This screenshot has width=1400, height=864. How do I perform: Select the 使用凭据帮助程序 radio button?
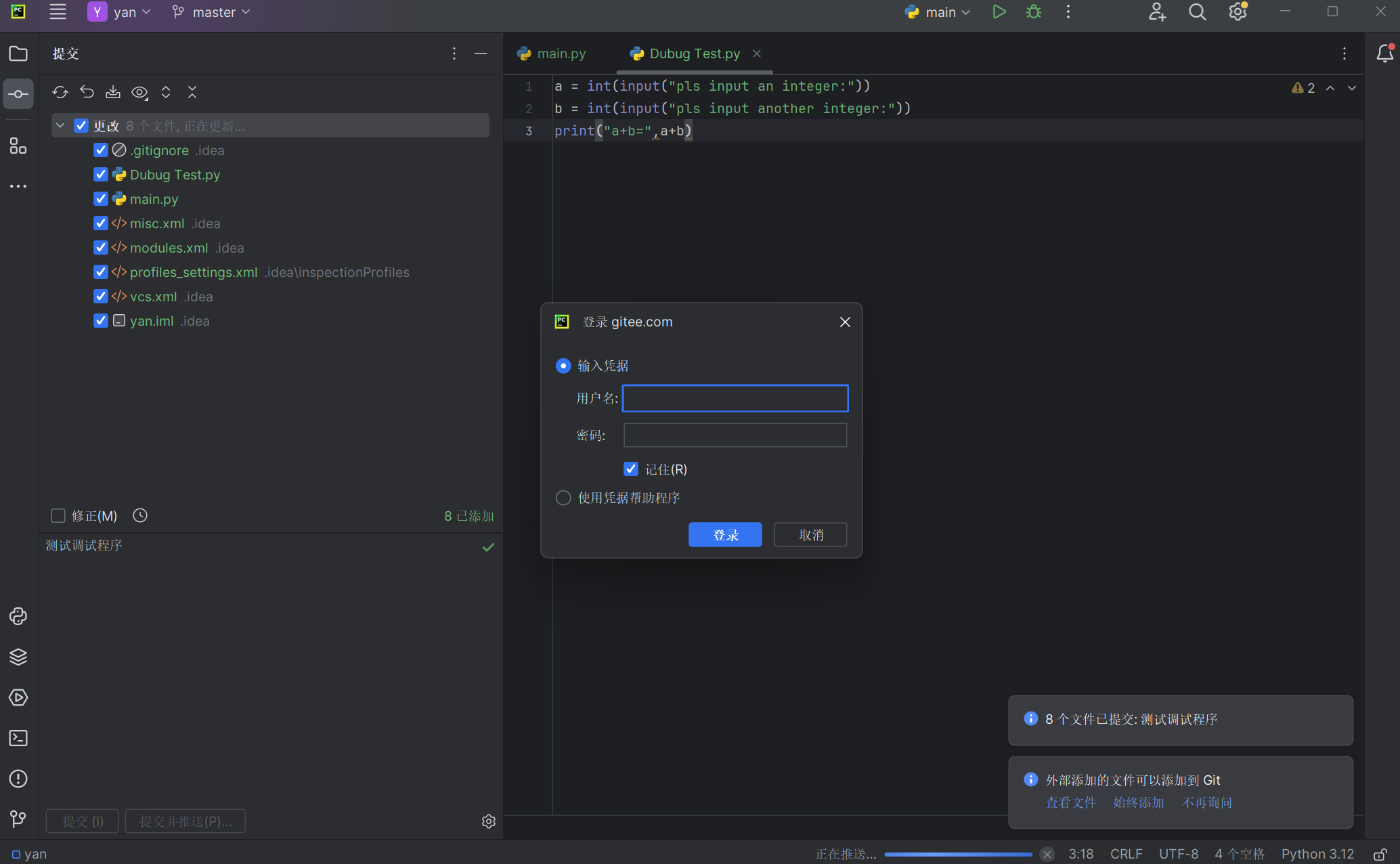pyautogui.click(x=563, y=498)
